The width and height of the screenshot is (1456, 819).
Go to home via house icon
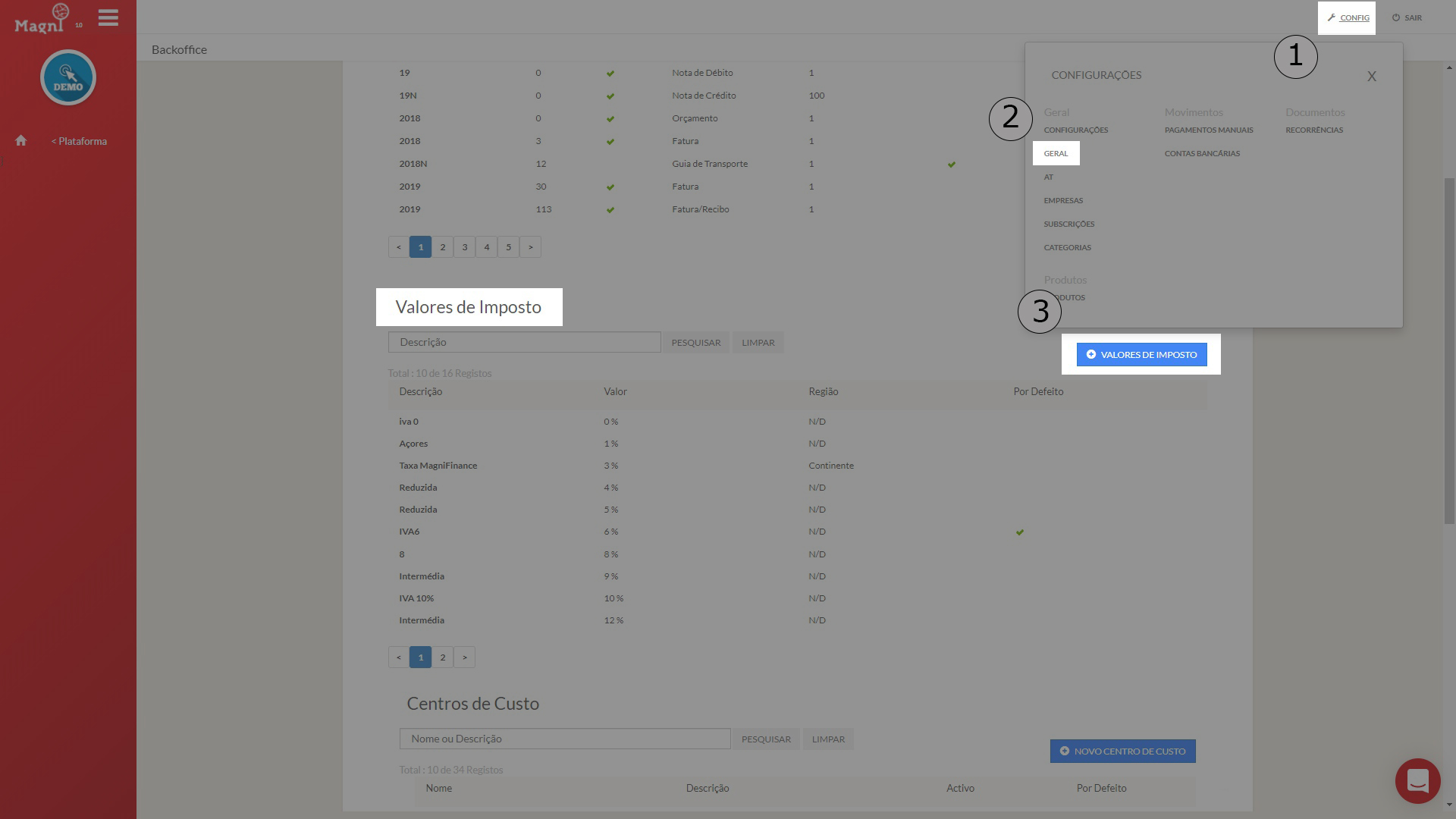click(x=21, y=141)
